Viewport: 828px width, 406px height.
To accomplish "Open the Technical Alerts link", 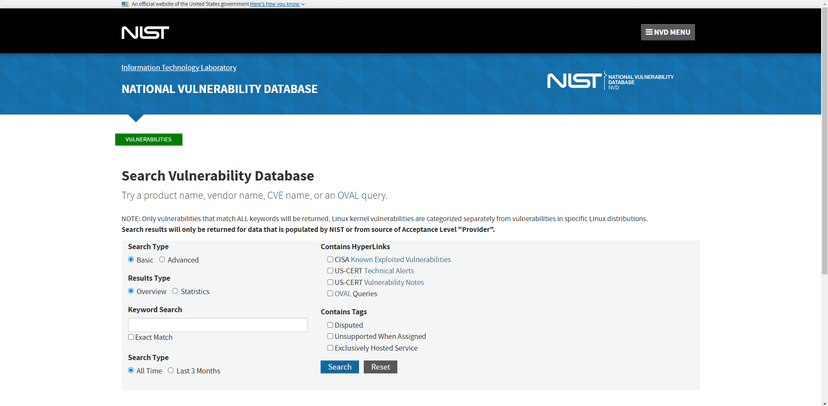I will click(389, 271).
